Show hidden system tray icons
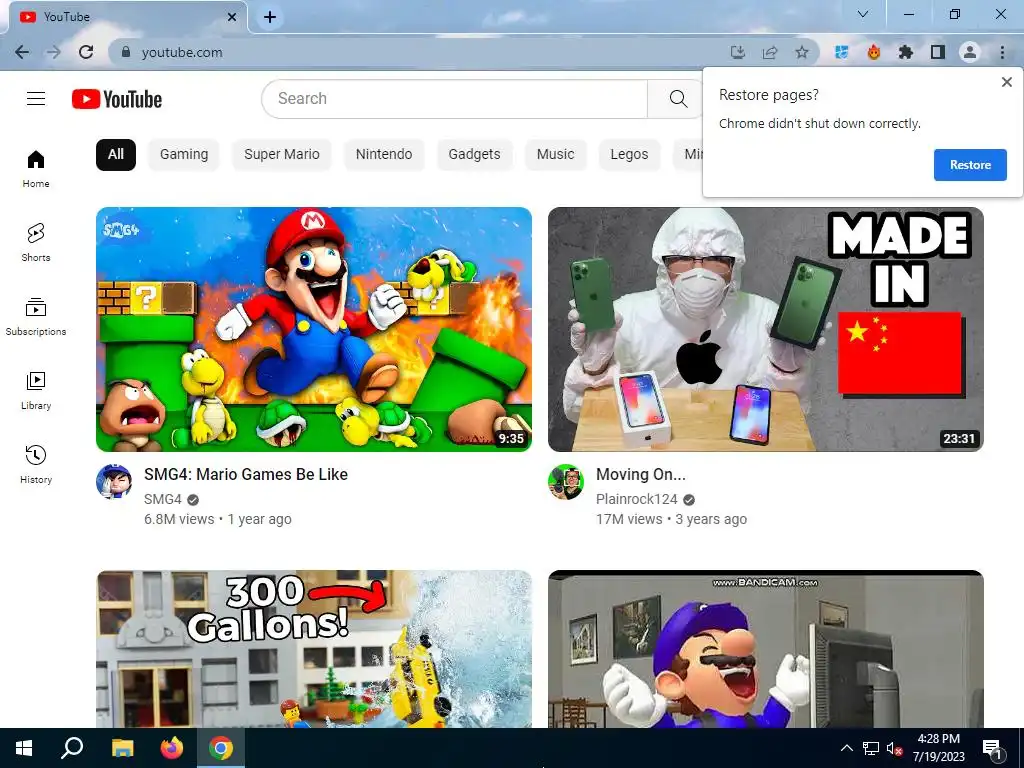This screenshot has height=768, width=1024. [846, 748]
